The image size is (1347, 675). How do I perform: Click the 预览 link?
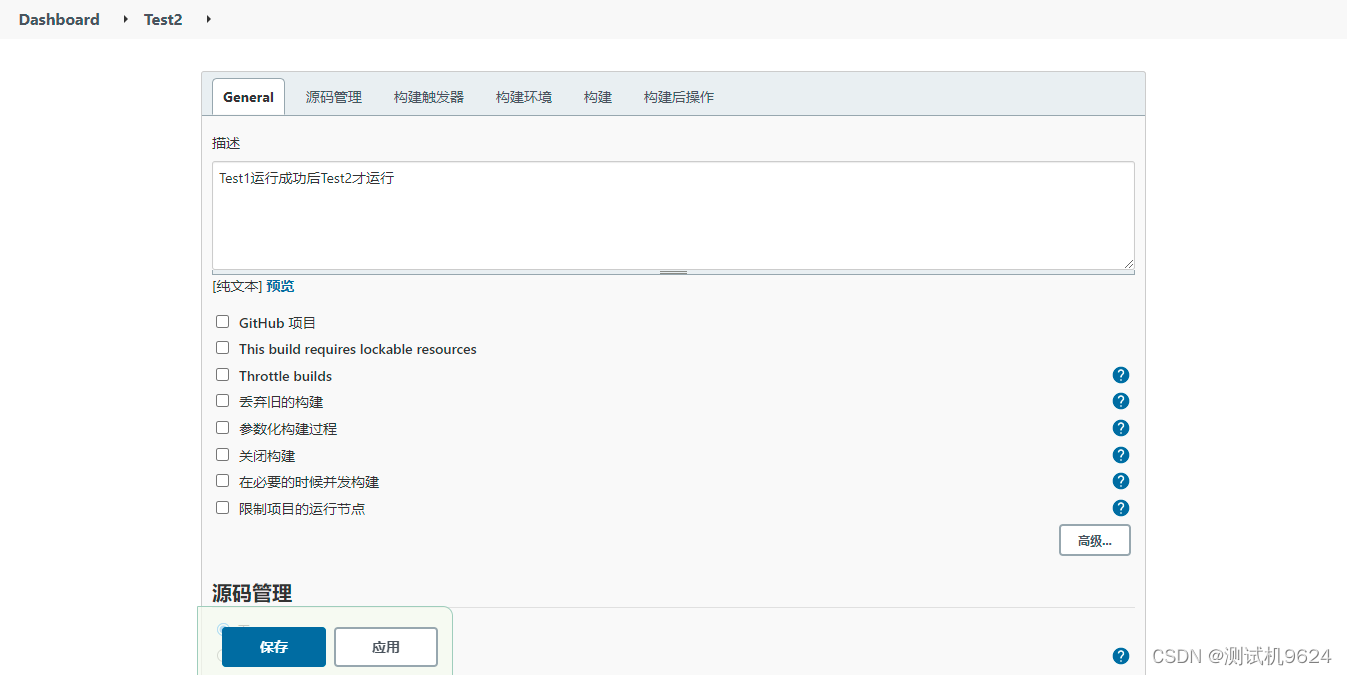point(280,286)
